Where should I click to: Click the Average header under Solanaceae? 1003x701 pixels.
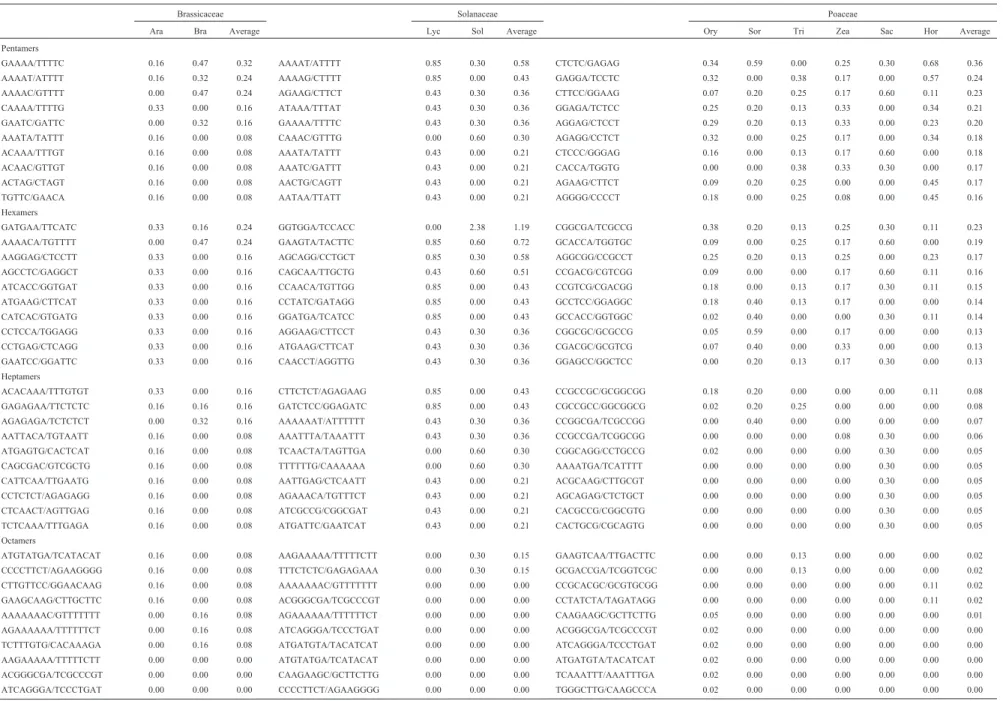(521, 31)
